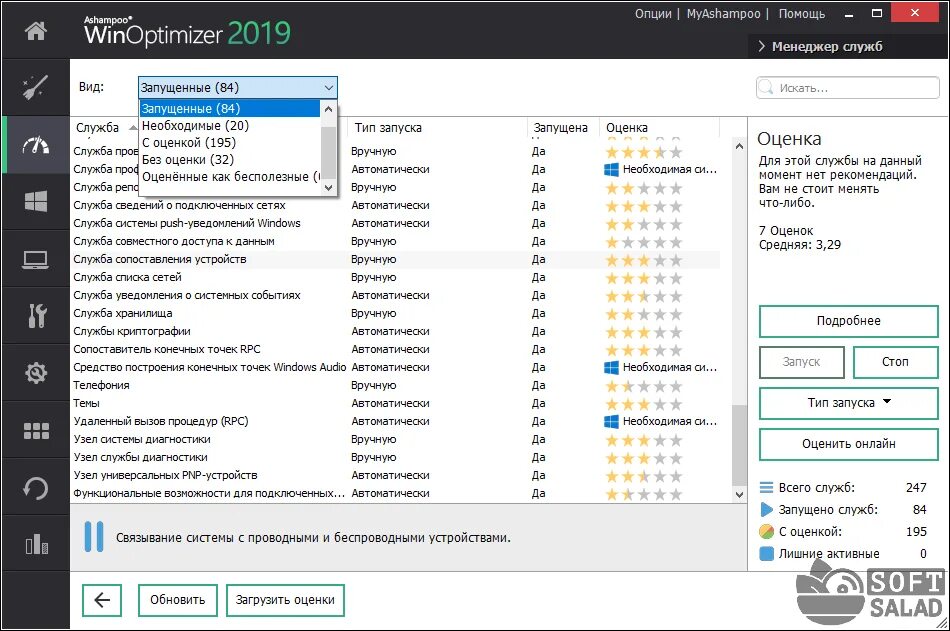This screenshot has height=631, width=950.
Task: Open the bar chart statistics sidebar icon
Action: point(36,544)
